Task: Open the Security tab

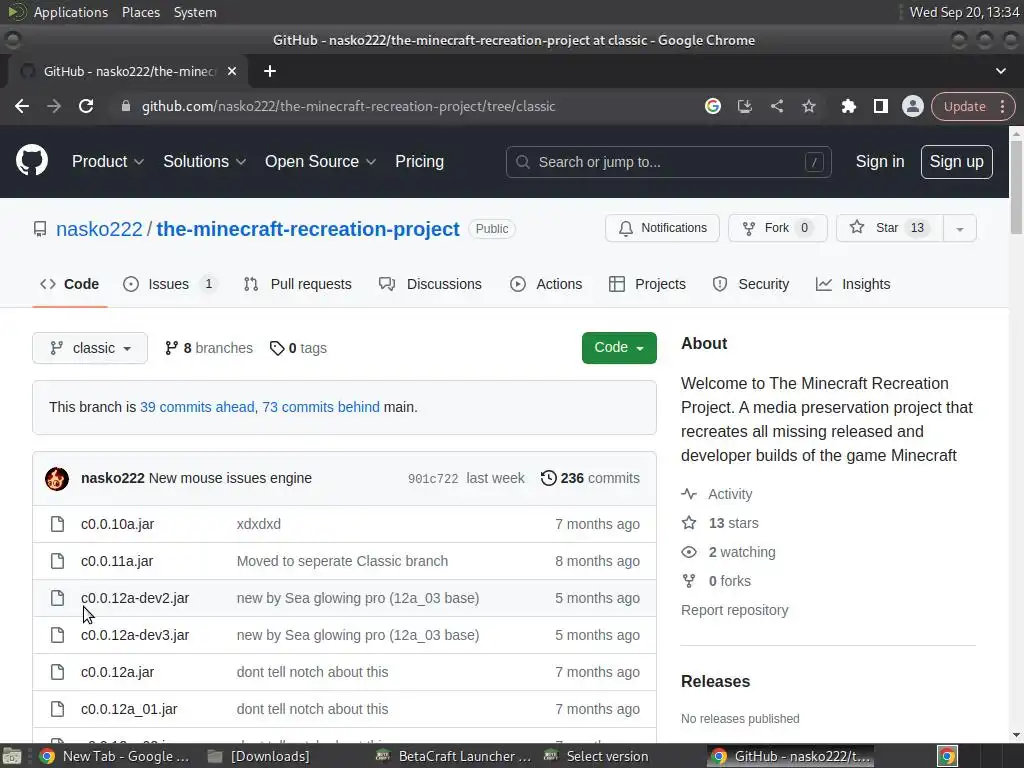Action: [x=751, y=284]
